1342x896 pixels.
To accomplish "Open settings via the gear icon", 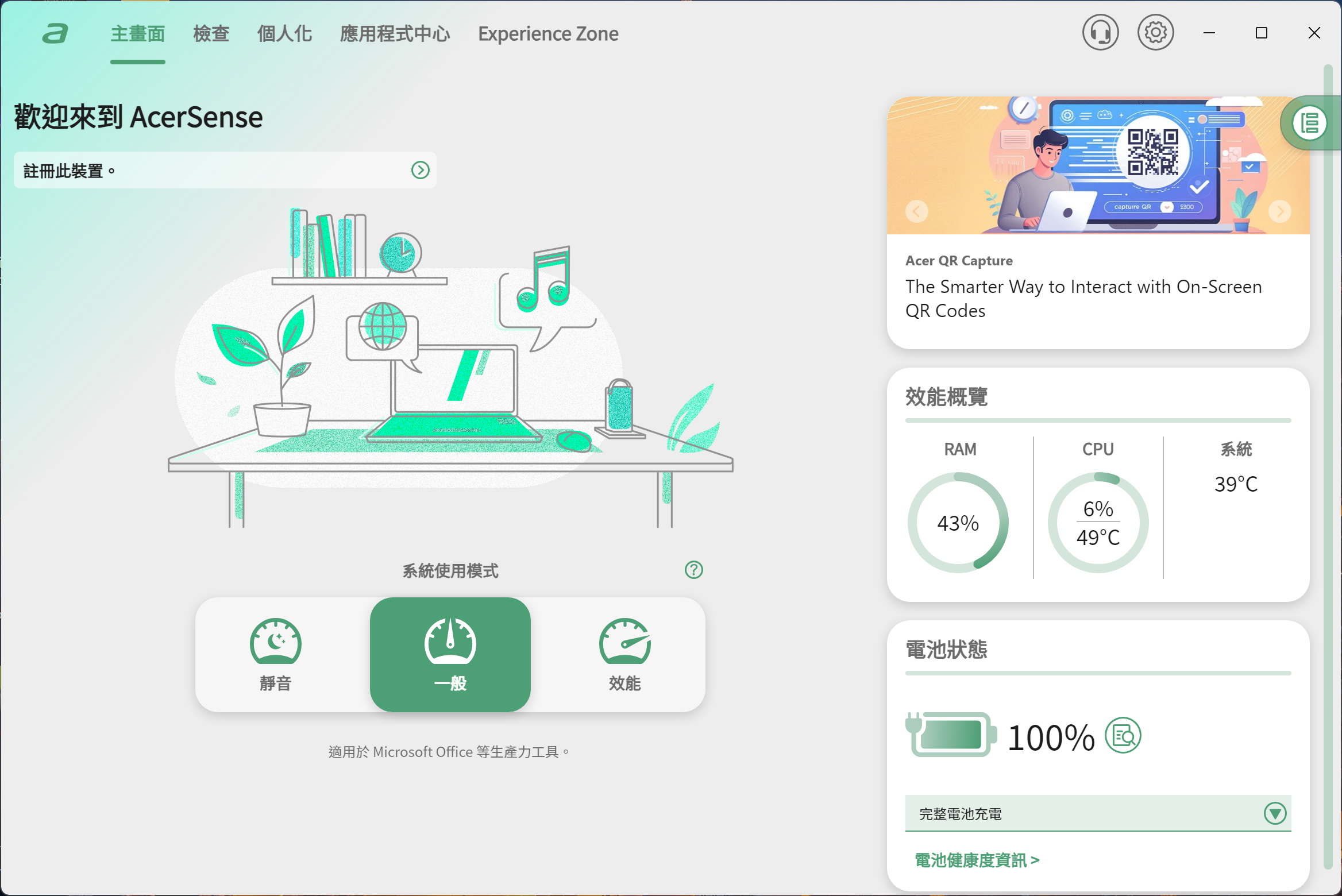I will (1155, 33).
